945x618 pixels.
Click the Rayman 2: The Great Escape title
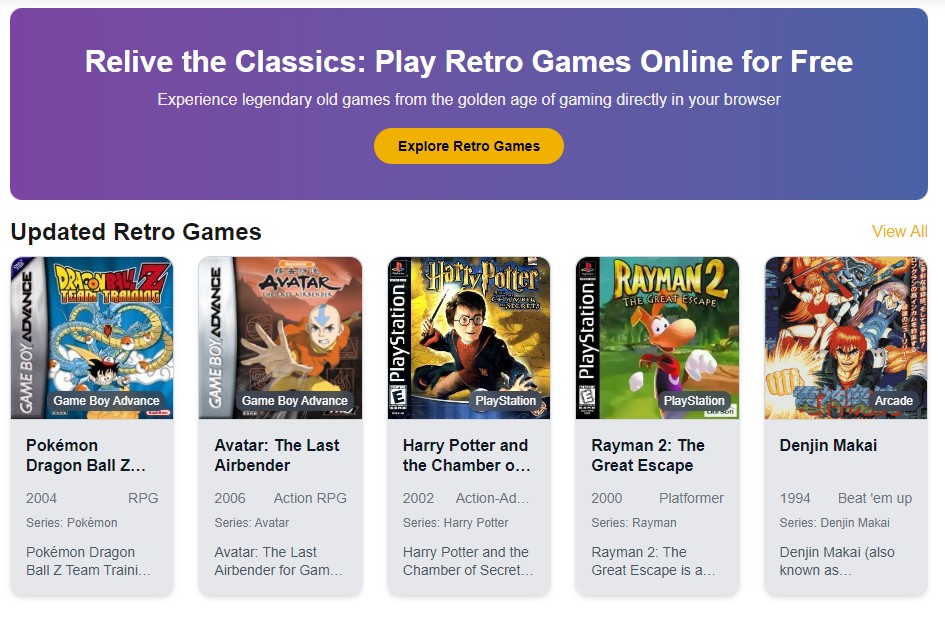click(648, 455)
